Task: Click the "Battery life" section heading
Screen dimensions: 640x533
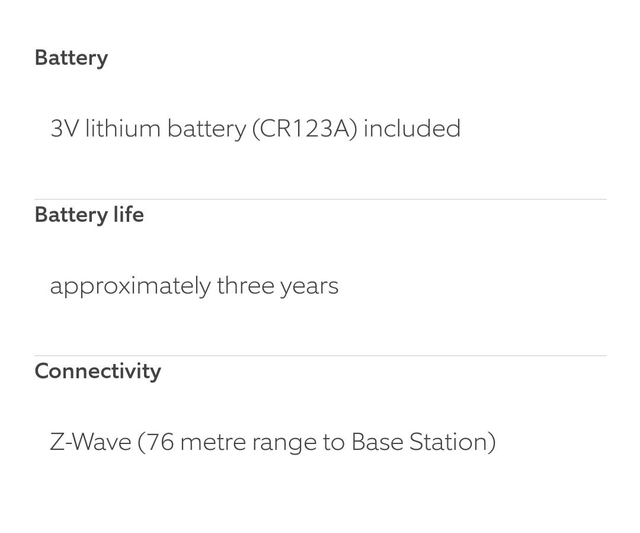Action: (89, 215)
